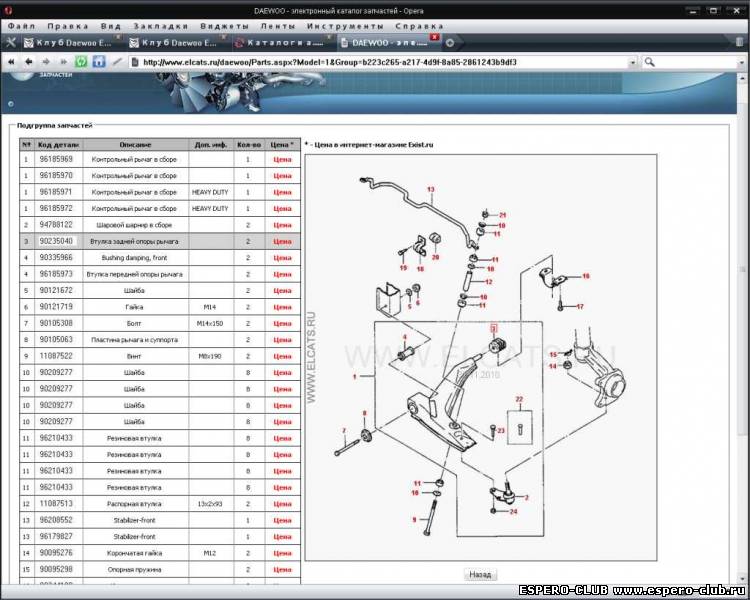Click the search magnifier icon
This screenshot has height=600, width=750.
click(x=649, y=62)
